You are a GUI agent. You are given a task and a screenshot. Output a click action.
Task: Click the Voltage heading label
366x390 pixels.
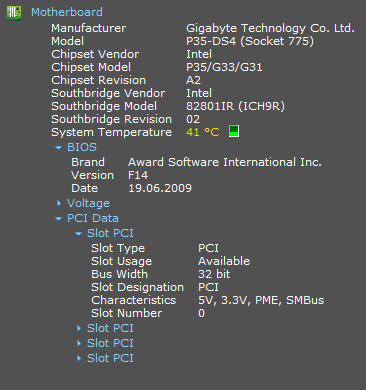point(88,203)
